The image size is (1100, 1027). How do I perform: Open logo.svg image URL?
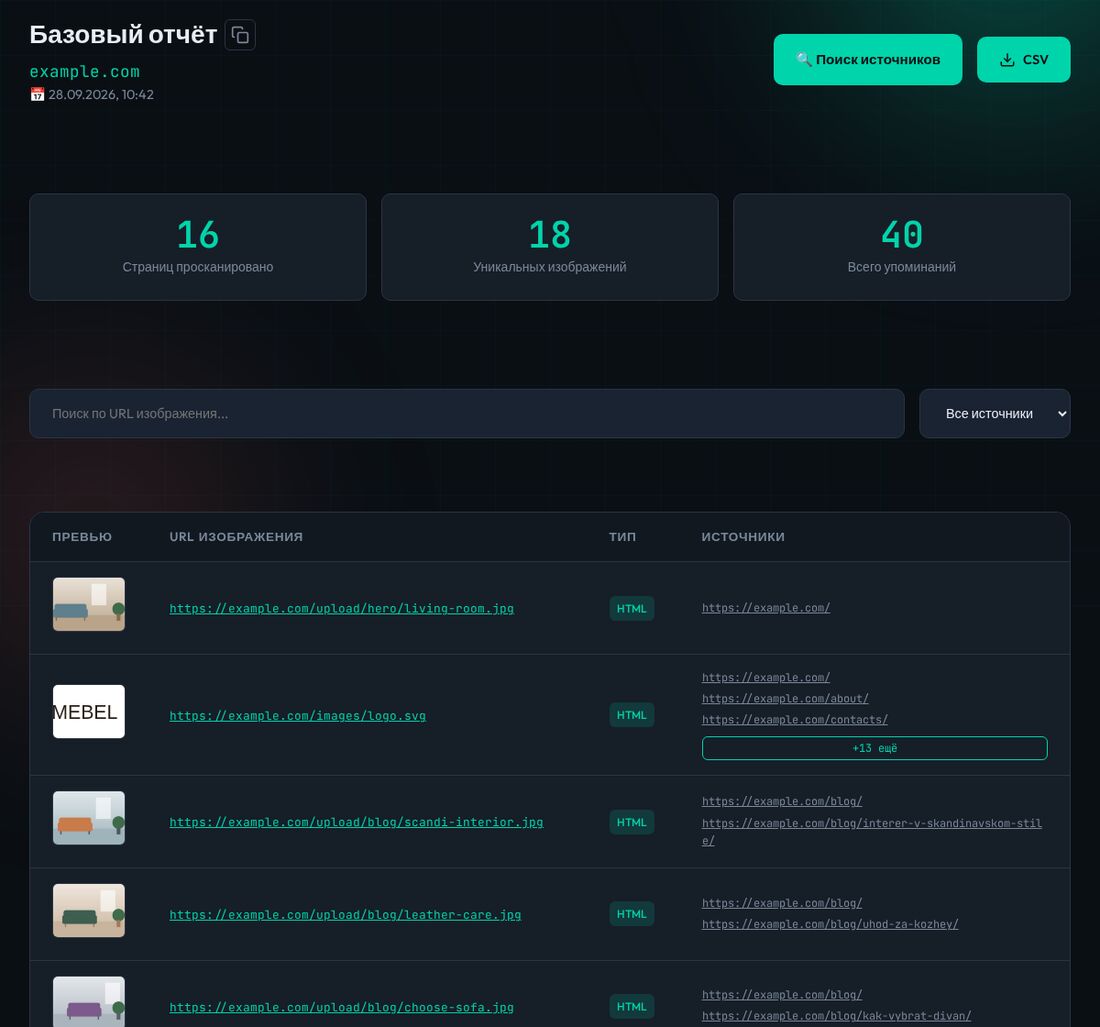[297, 716]
